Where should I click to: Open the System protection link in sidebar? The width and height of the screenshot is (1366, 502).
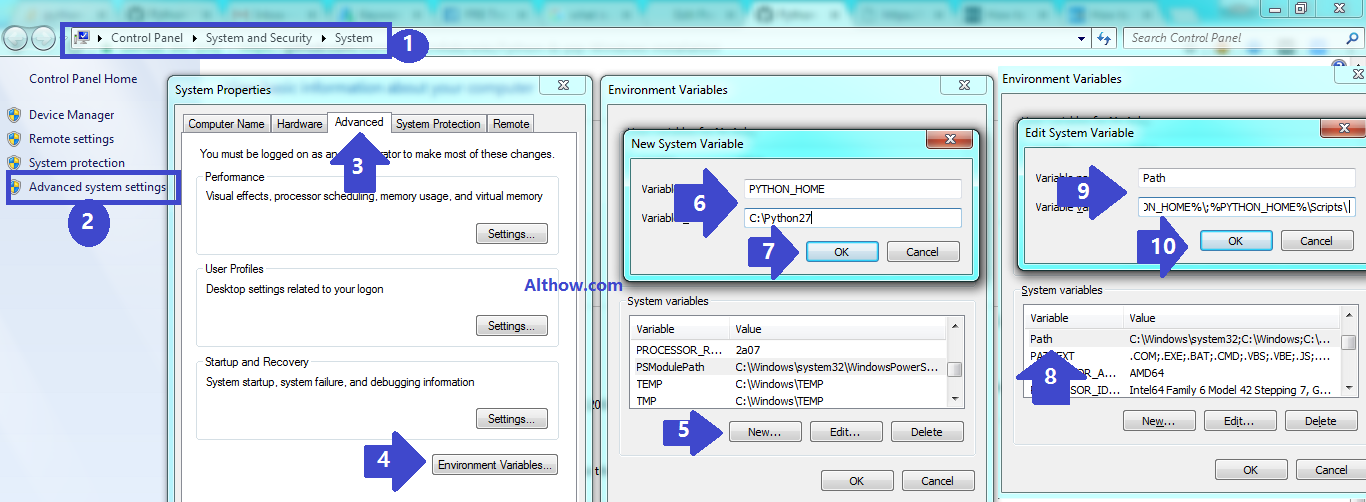[x=77, y=163]
